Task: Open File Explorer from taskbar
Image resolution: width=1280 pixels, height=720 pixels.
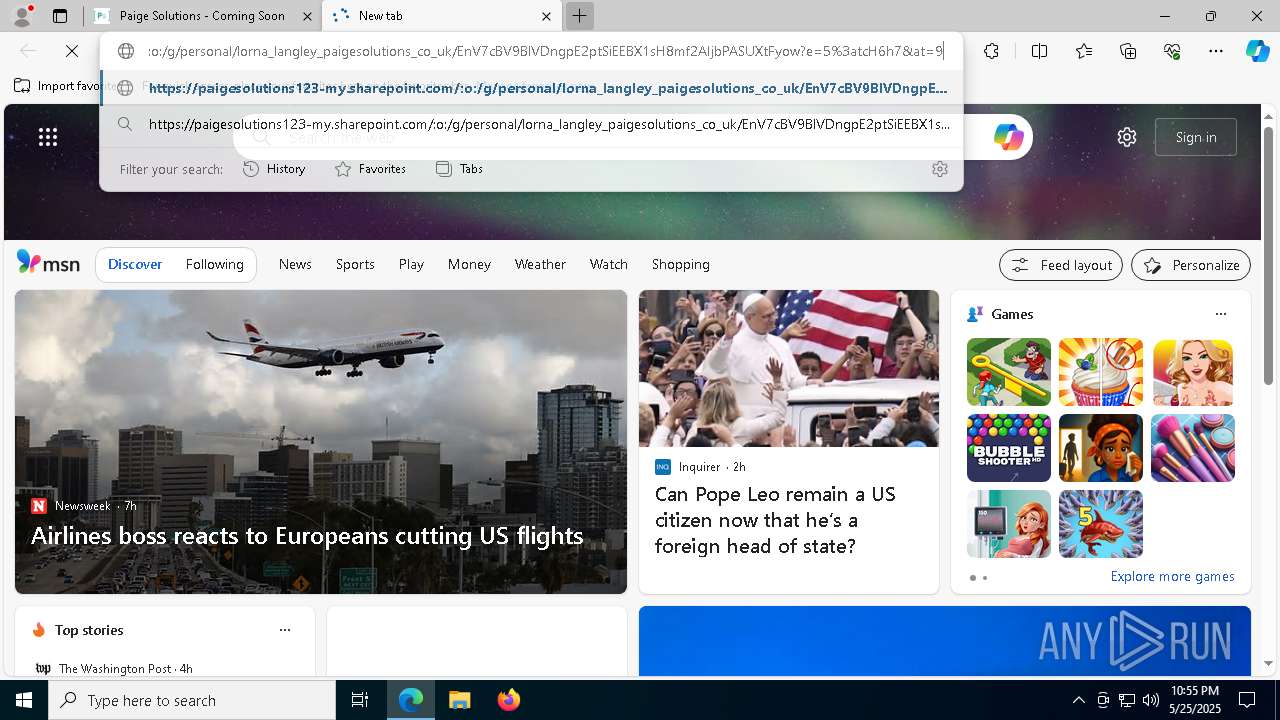Action: click(459, 700)
